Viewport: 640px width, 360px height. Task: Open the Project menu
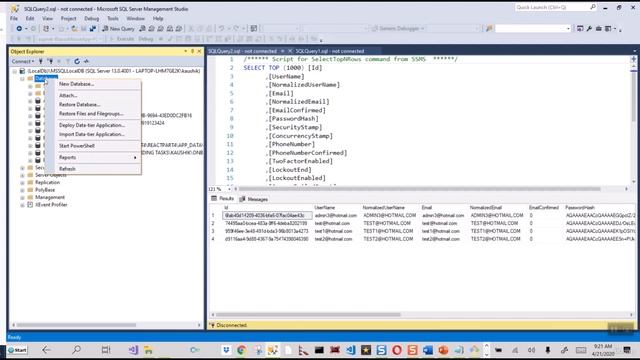click(69, 18)
